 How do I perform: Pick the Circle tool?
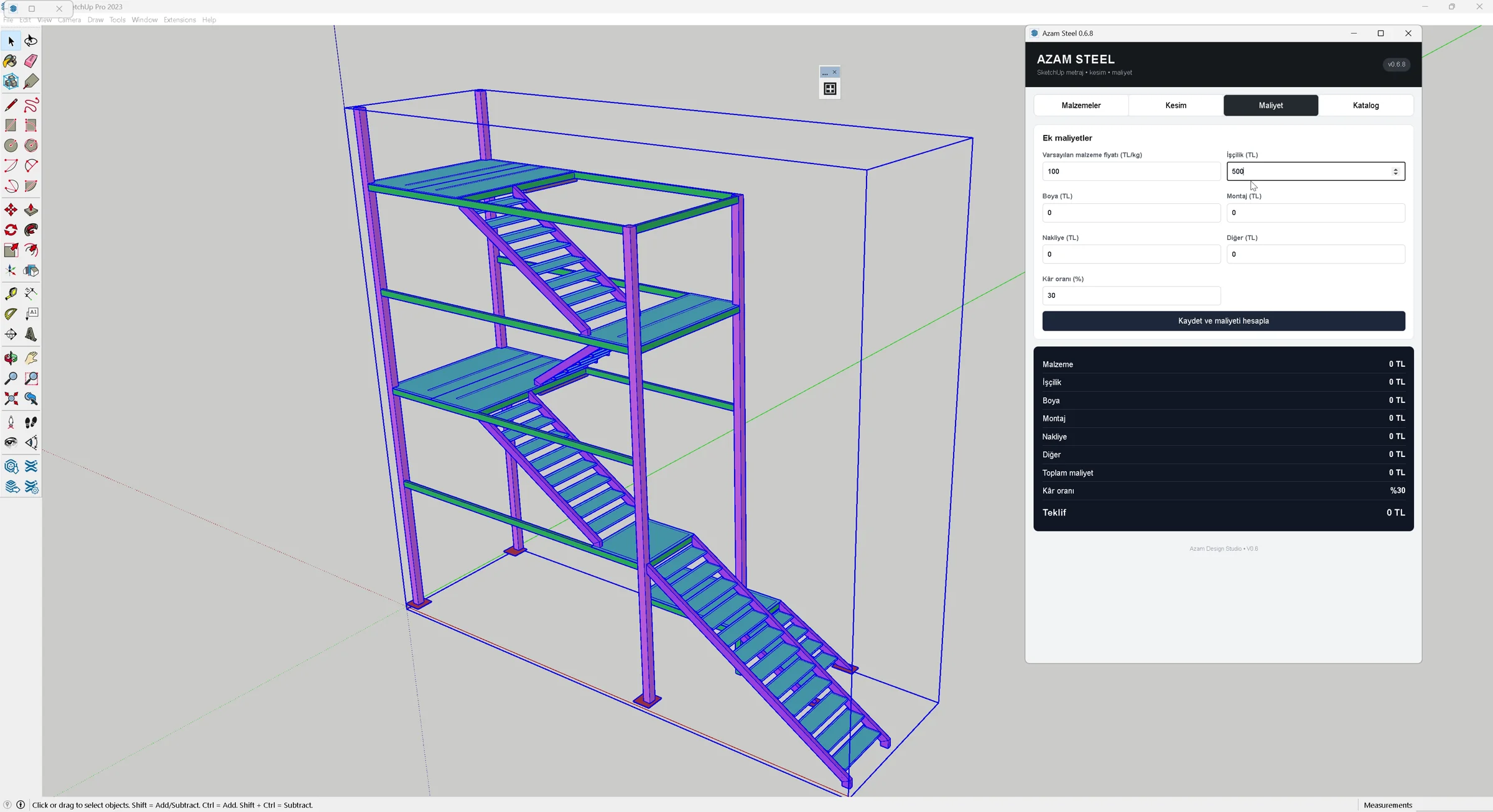pyautogui.click(x=11, y=145)
